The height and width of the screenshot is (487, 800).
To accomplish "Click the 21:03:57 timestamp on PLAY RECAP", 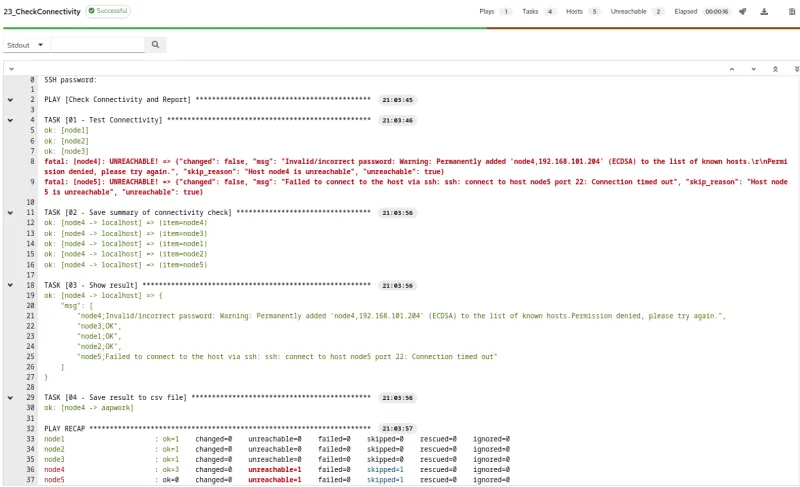I will 397,428.
